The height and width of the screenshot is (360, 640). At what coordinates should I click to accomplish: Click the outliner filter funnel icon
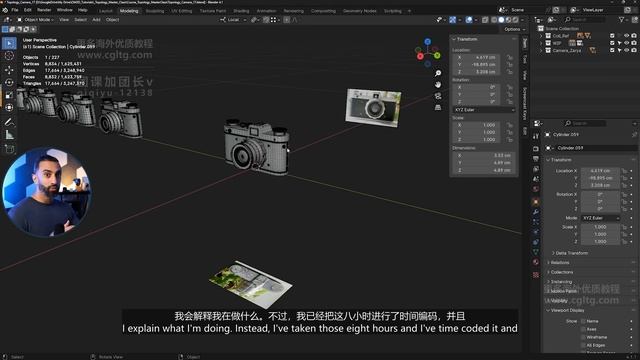click(622, 20)
